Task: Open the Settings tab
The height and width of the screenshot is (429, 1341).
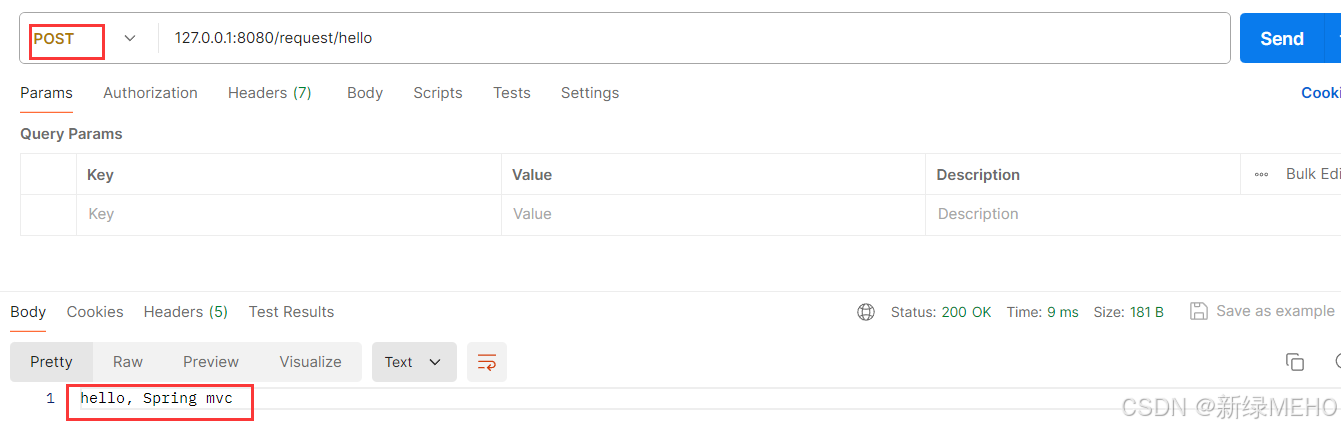Action: tap(589, 92)
